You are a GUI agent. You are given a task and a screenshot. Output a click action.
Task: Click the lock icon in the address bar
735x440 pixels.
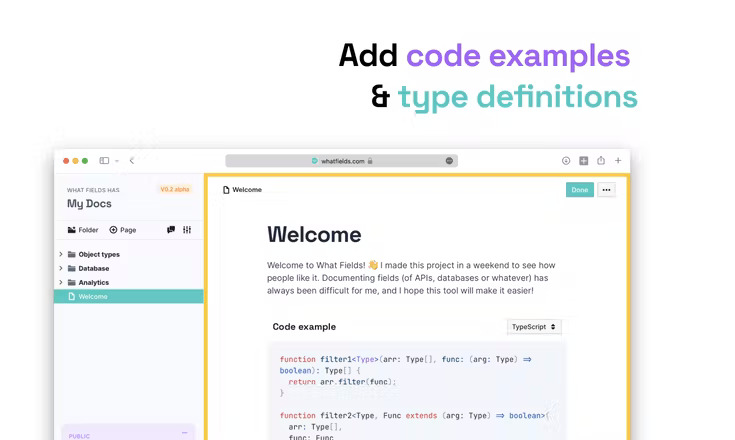(370, 161)
